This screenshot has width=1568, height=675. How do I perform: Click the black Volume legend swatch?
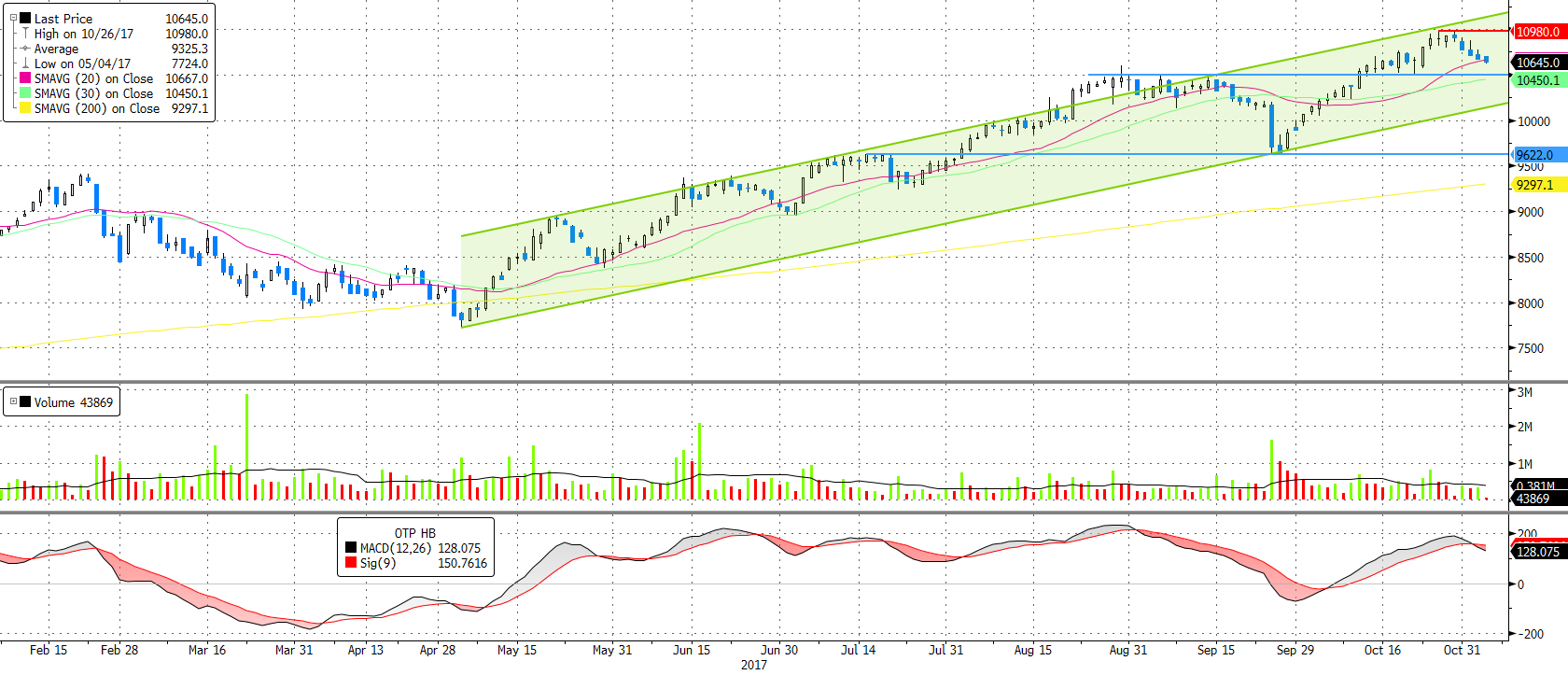(x=25, y=402)
